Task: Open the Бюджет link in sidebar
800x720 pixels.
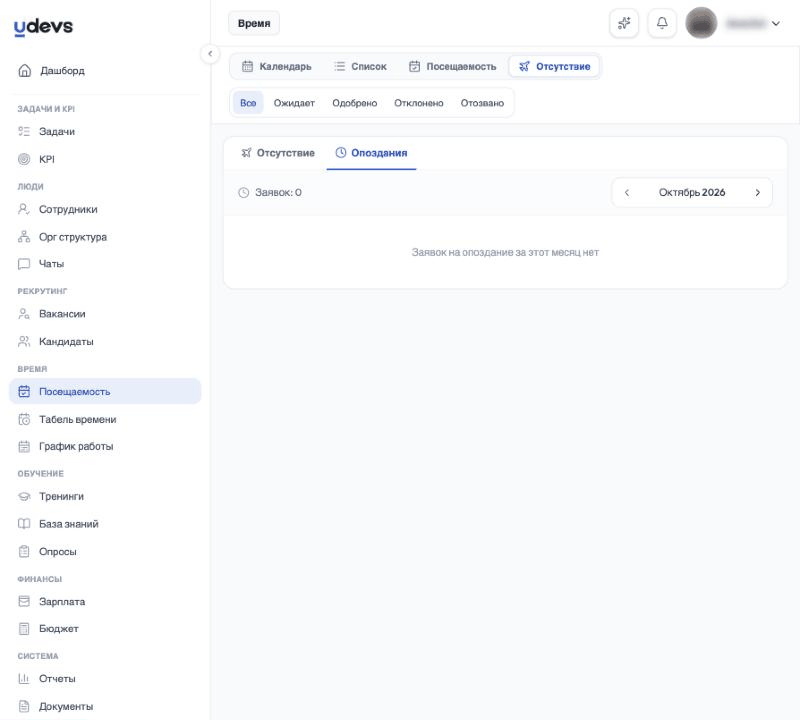Action: click(105, 629)
